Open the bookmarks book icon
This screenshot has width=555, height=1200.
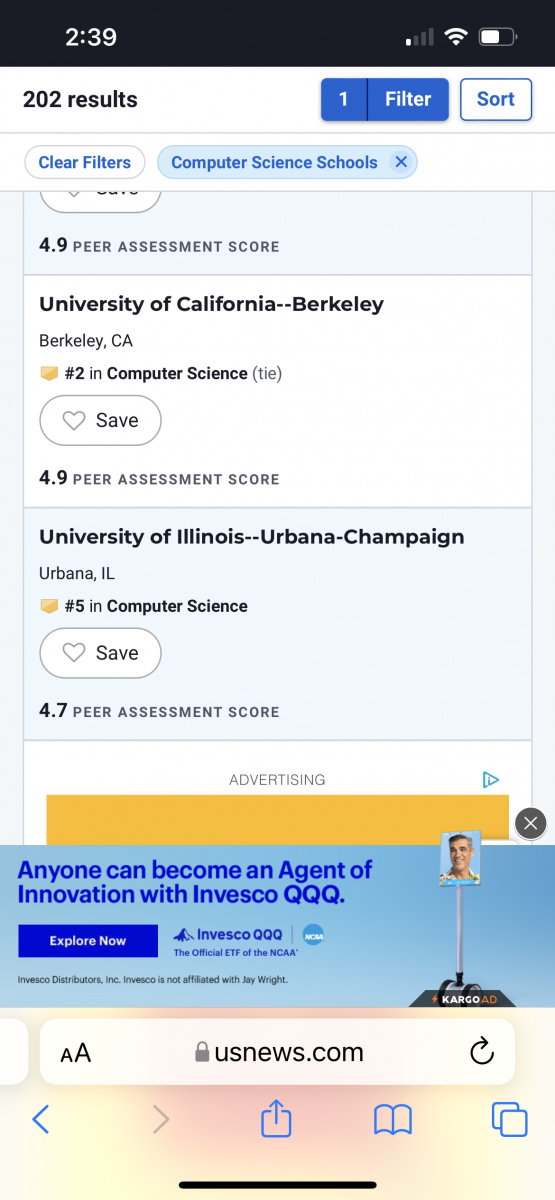393,1120
